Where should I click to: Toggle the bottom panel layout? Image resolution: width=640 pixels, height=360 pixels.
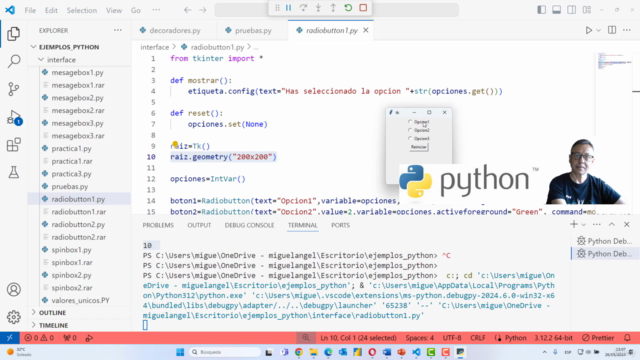[x=556, y=10]
